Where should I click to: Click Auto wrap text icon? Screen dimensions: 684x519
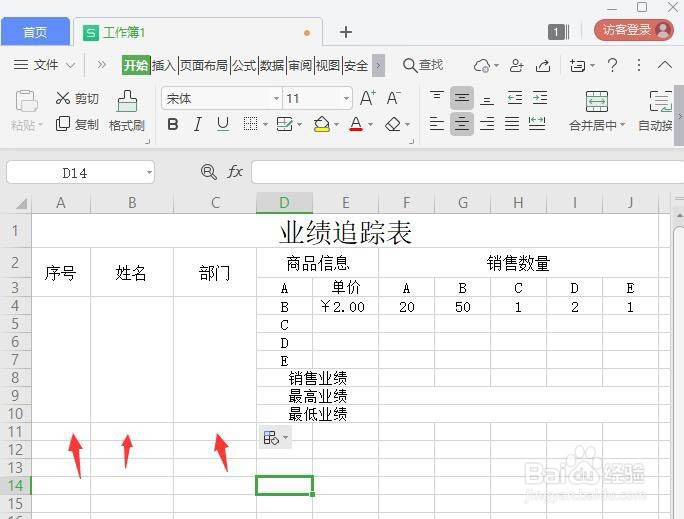pos(660,101)
